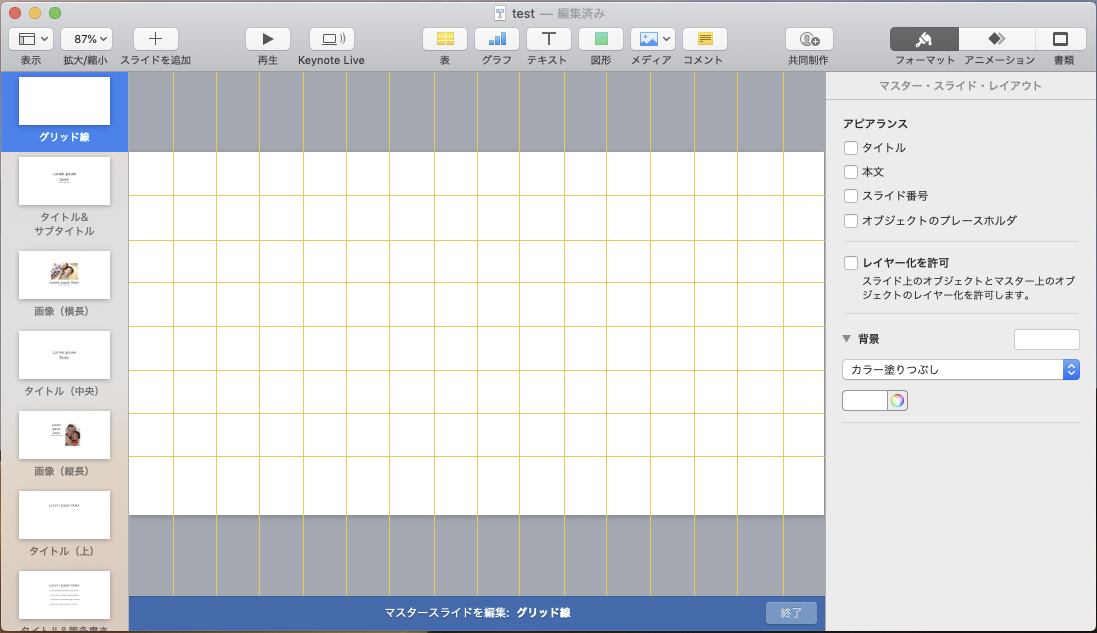Select the 画像（横長） master thumbnail

click(64, 275)
